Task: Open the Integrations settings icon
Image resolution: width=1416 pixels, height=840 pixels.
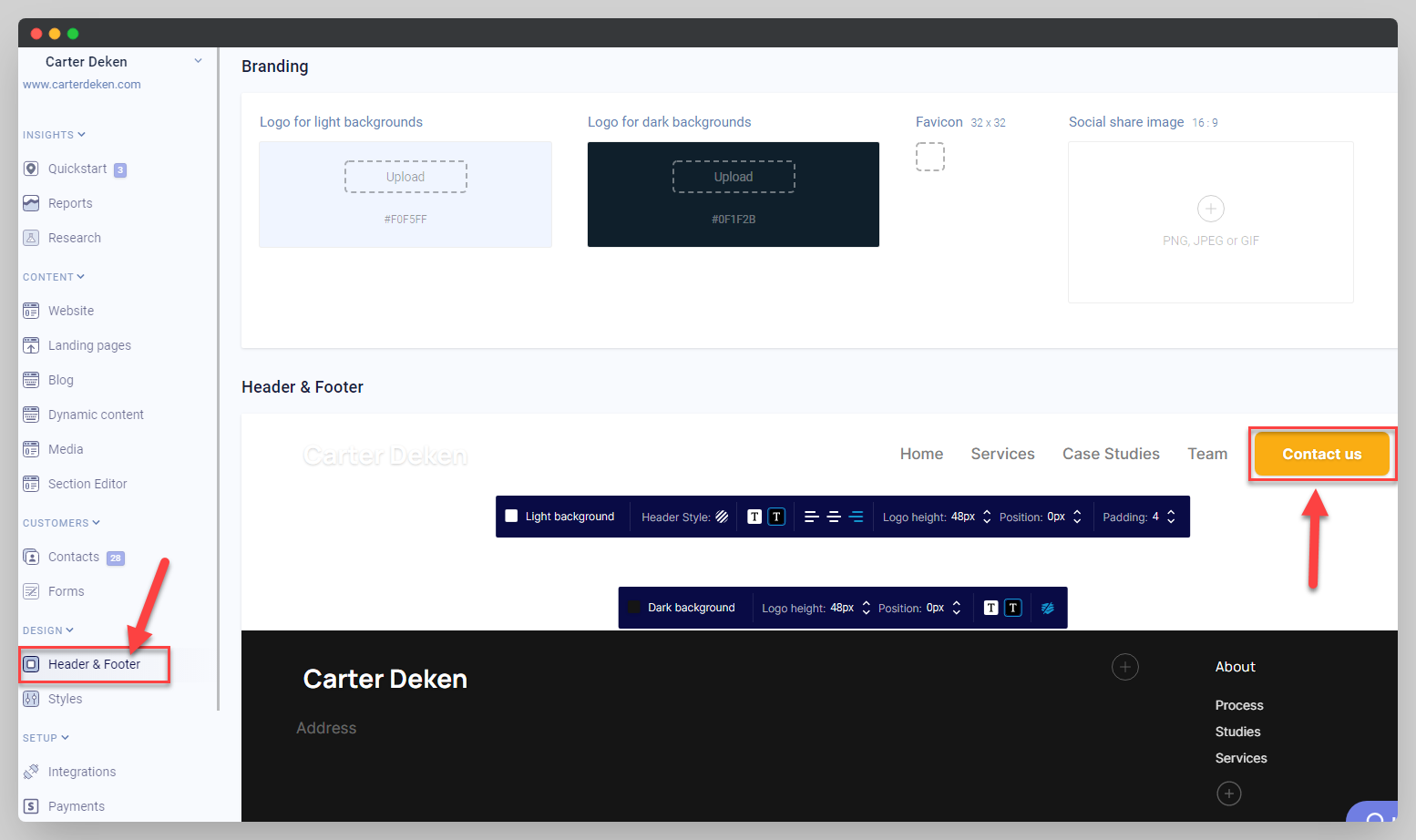Action: pyautogui.click(x=31, y=772)
